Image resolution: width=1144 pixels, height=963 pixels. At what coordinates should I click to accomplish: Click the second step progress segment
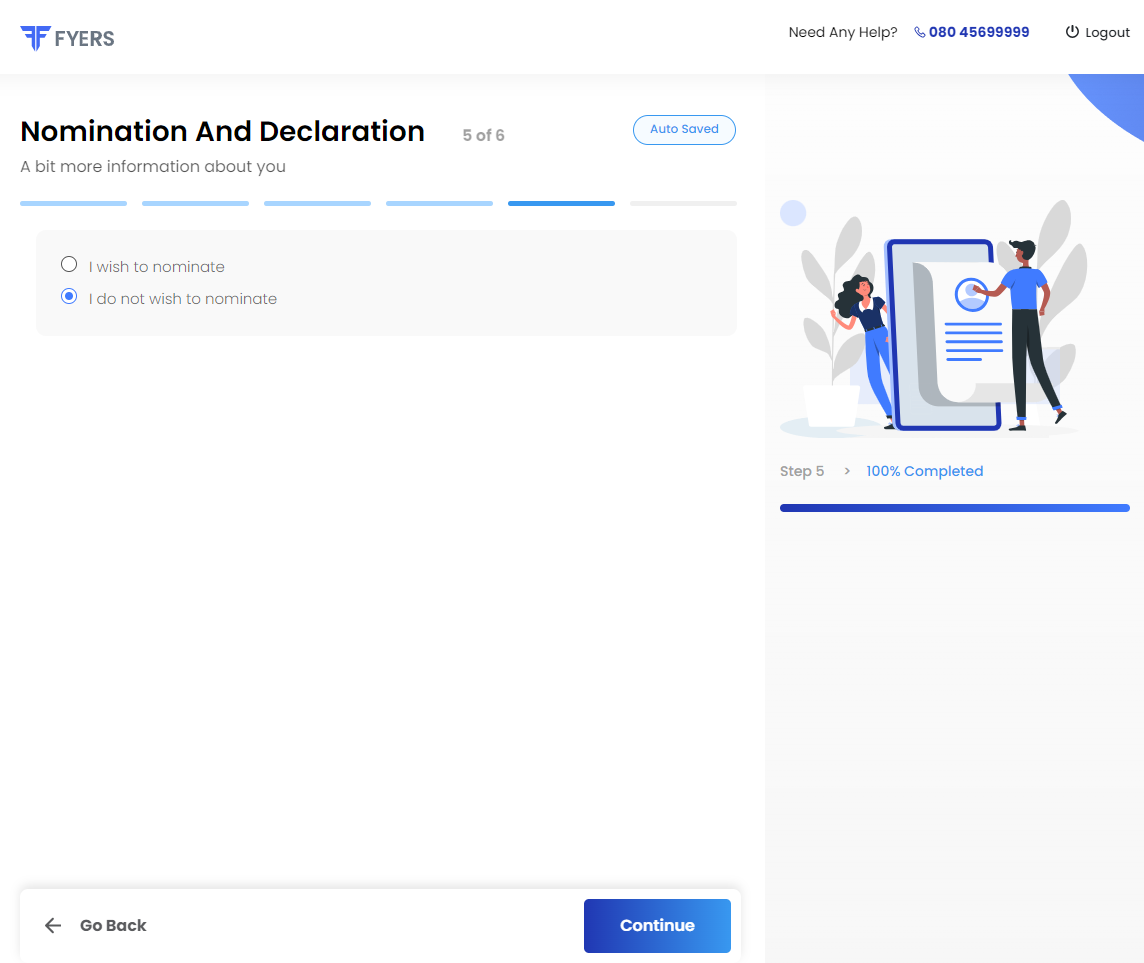195,204
